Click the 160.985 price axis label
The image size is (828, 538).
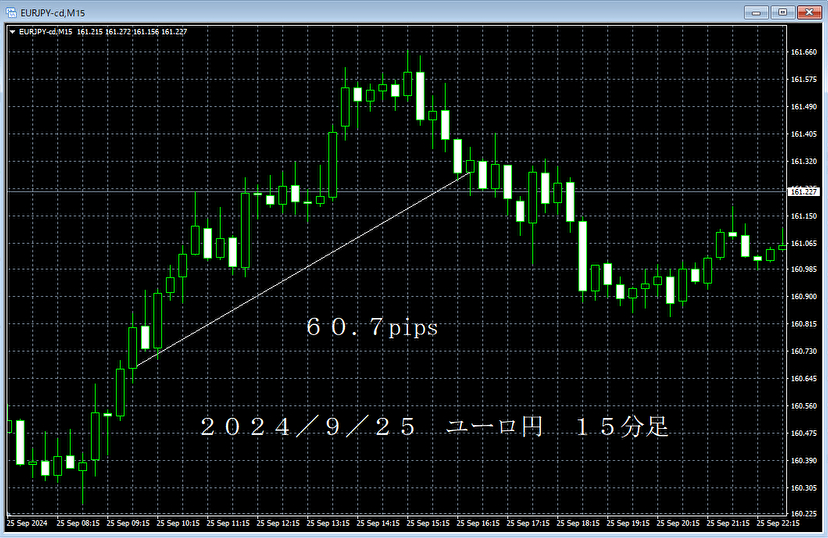(x=804, y=269)
